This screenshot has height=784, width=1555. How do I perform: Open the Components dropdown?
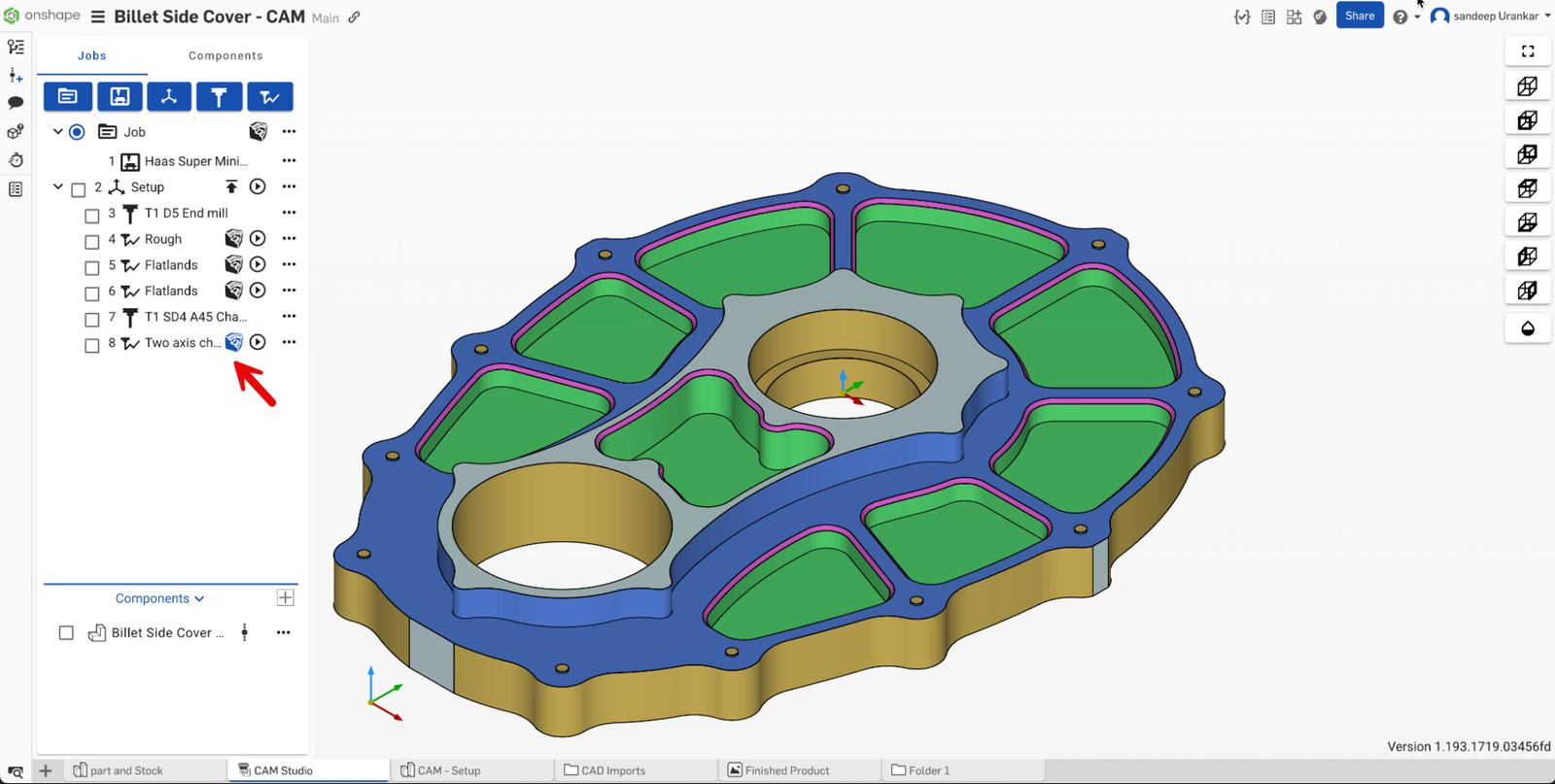(x=159, y=598)
